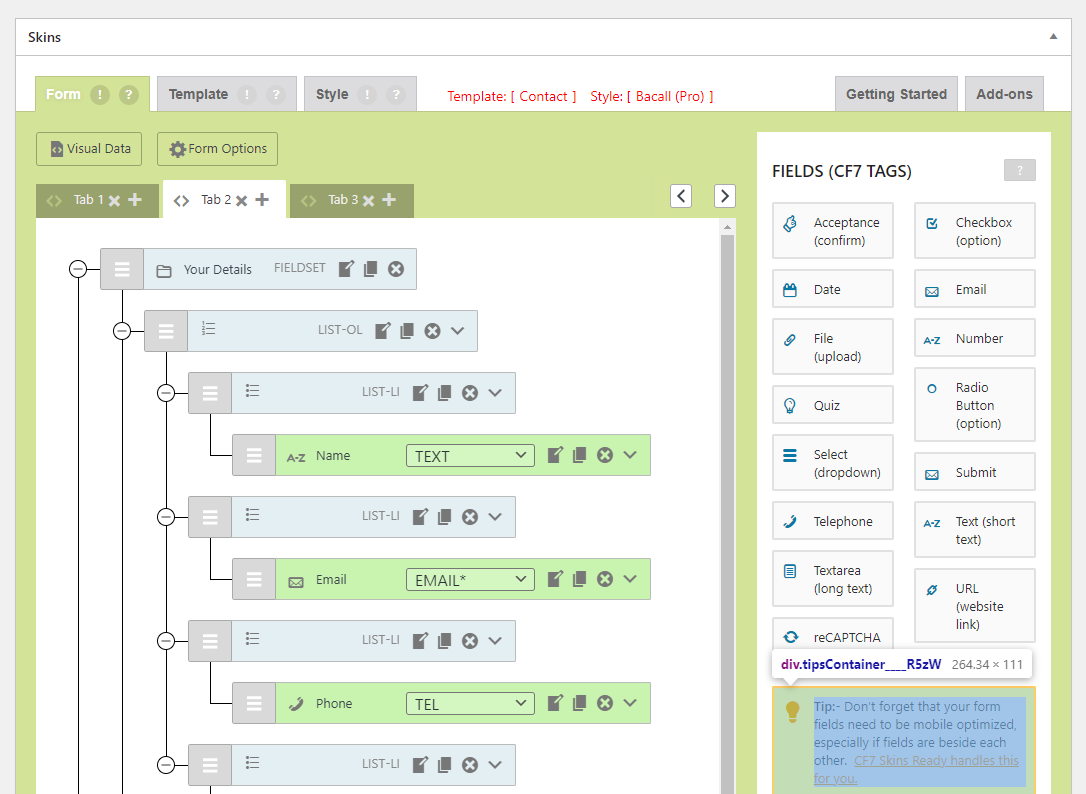Click the Form Options button
This screenshot has height=794, width=1086.
pyautogui.click(x=217, y=149)
